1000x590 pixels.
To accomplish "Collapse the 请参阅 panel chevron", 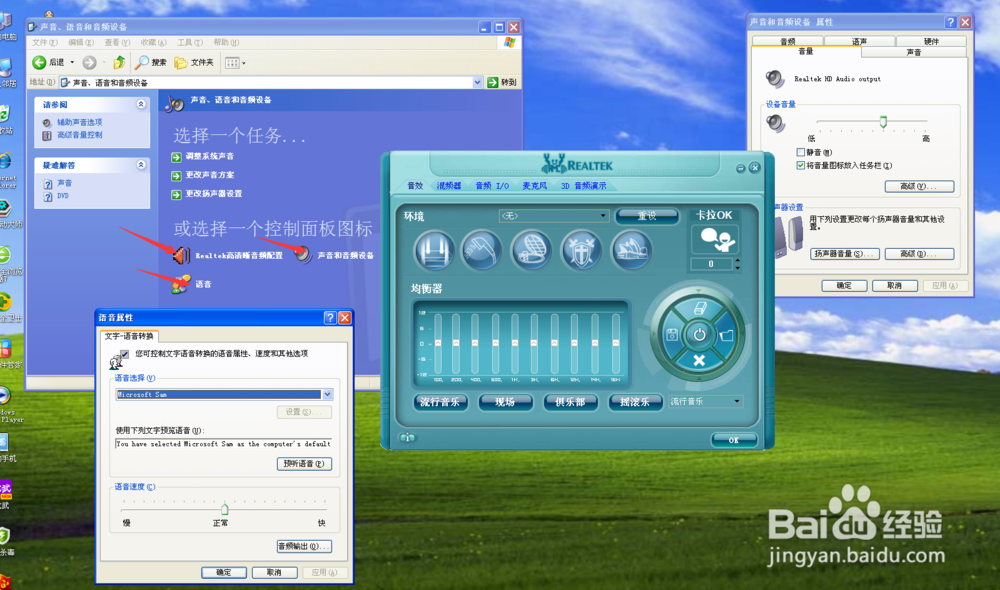I will click(141, 104).
